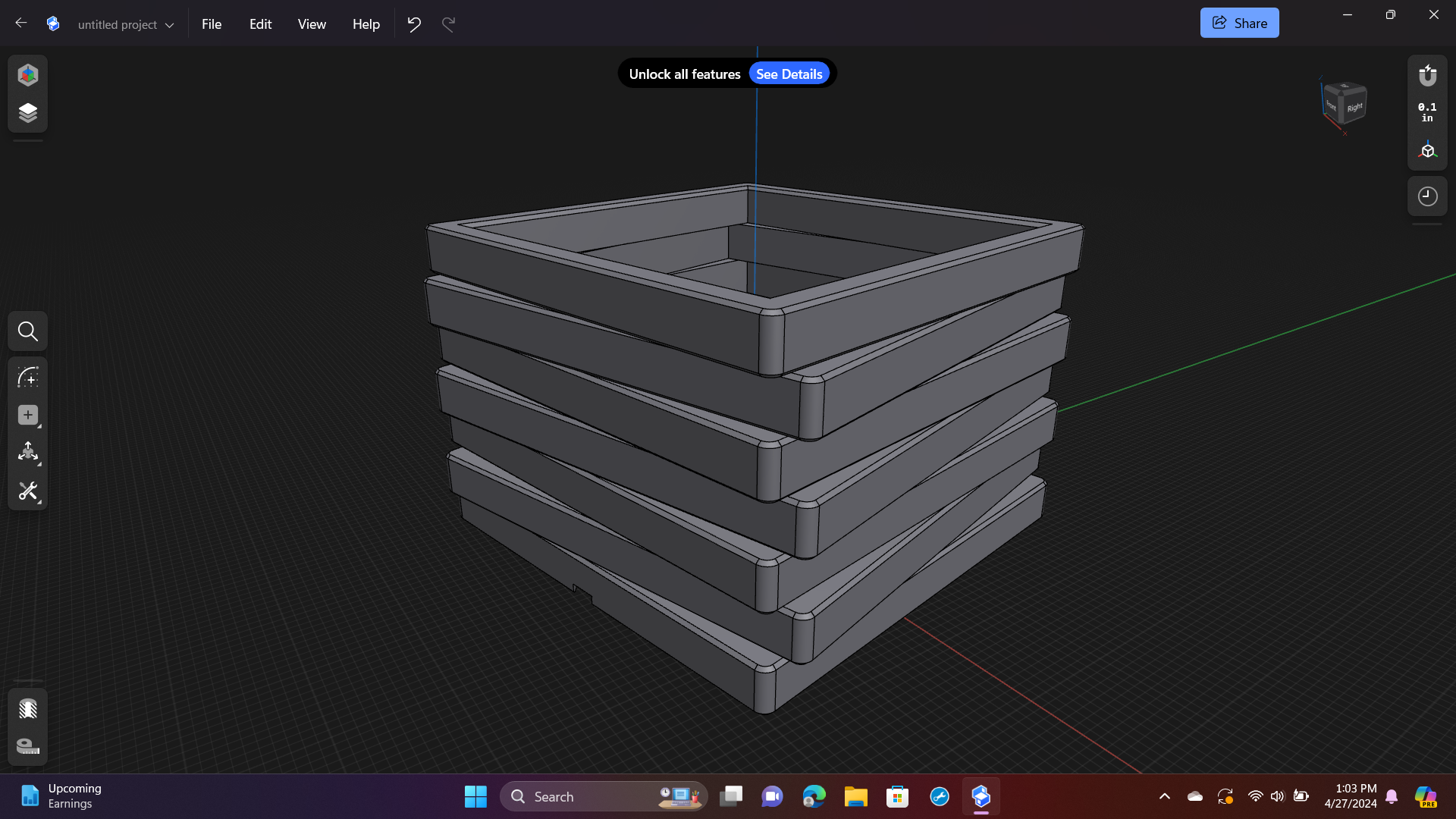The width and height of the screenshot is (1456, 819).
Task: Click See Details to unlock all features
Action: tap(789, 73)
